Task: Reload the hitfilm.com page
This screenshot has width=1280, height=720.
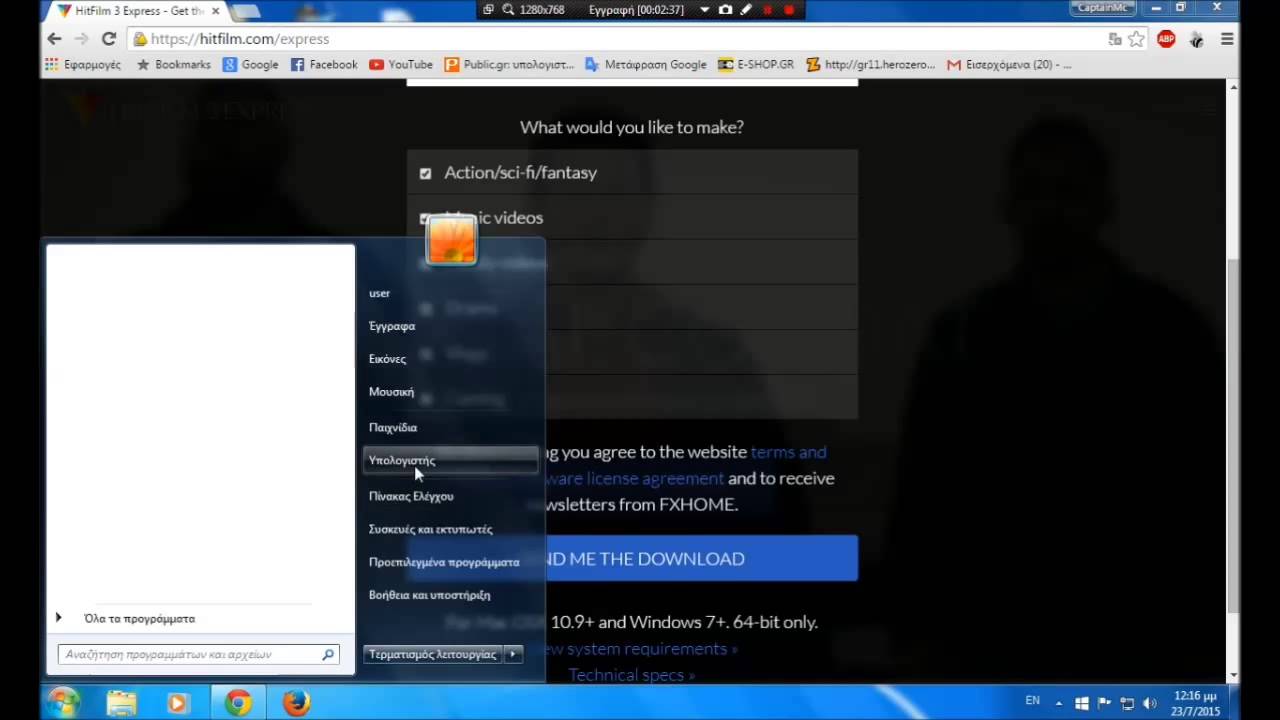Action: tap(109, 39)
